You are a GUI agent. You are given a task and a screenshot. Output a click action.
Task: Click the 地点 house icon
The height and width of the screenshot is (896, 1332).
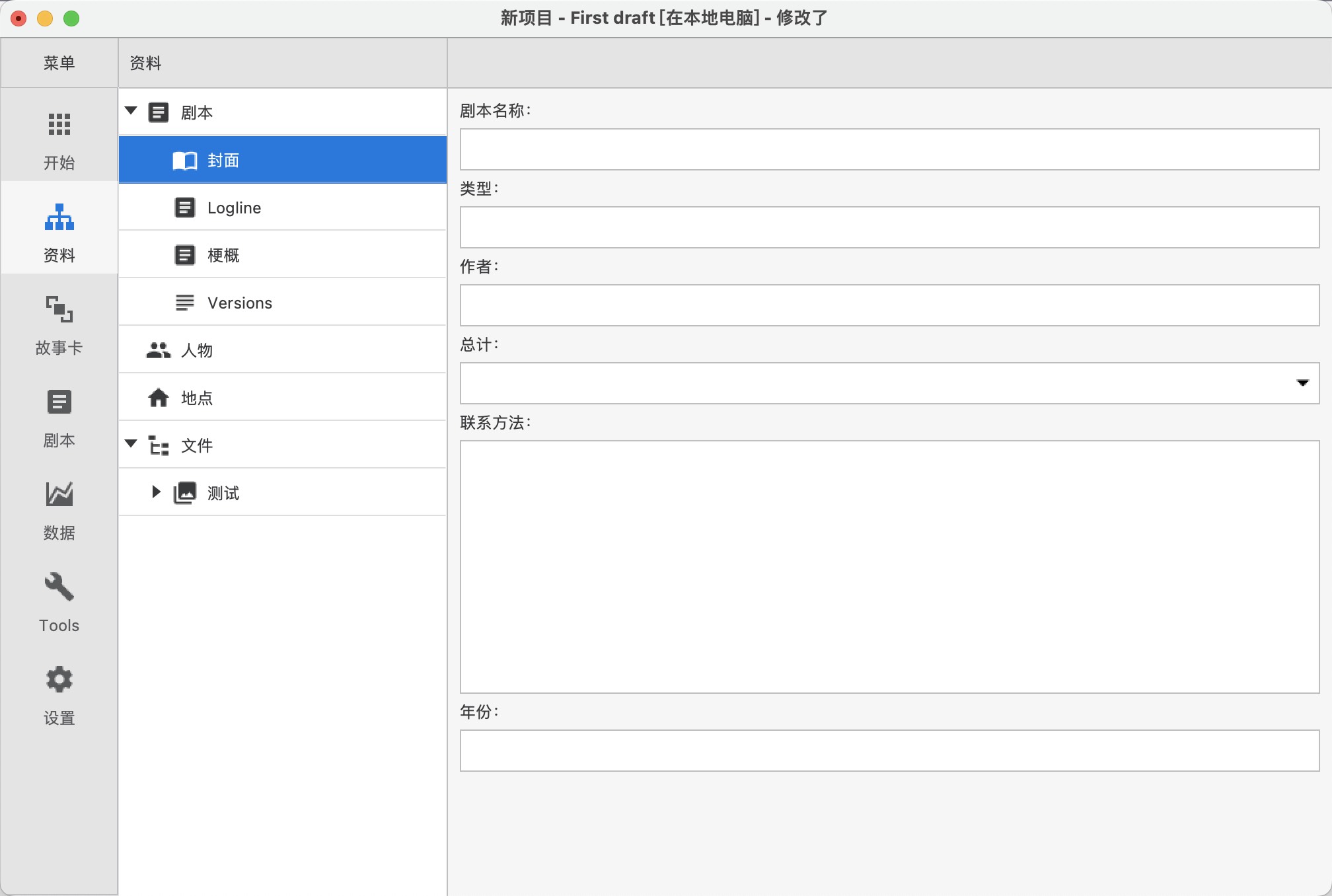158,398
